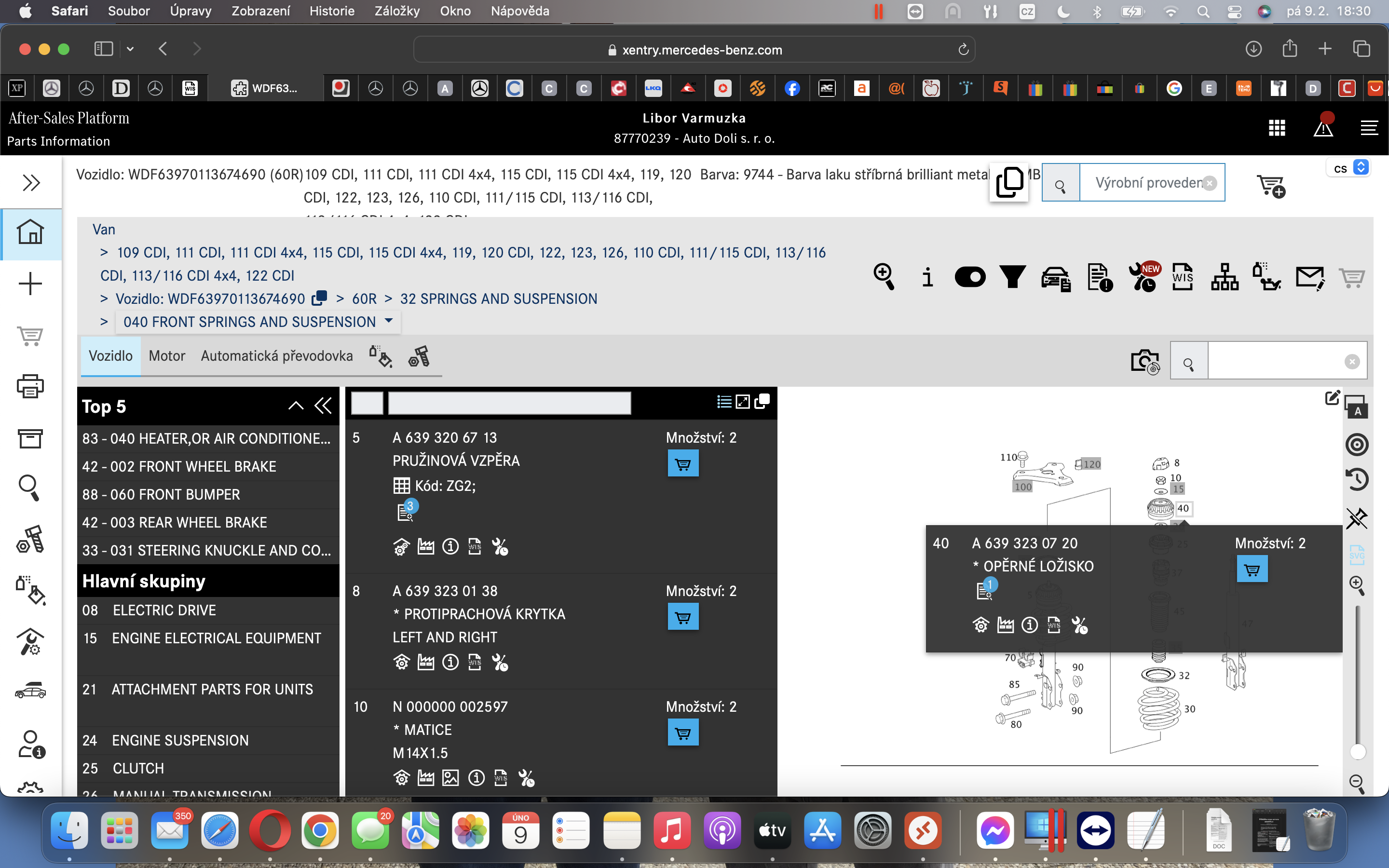This screenshot has width=1389, height=868.
Task: Select the filter/funnel icon in toolbar
Action: 1013,278
